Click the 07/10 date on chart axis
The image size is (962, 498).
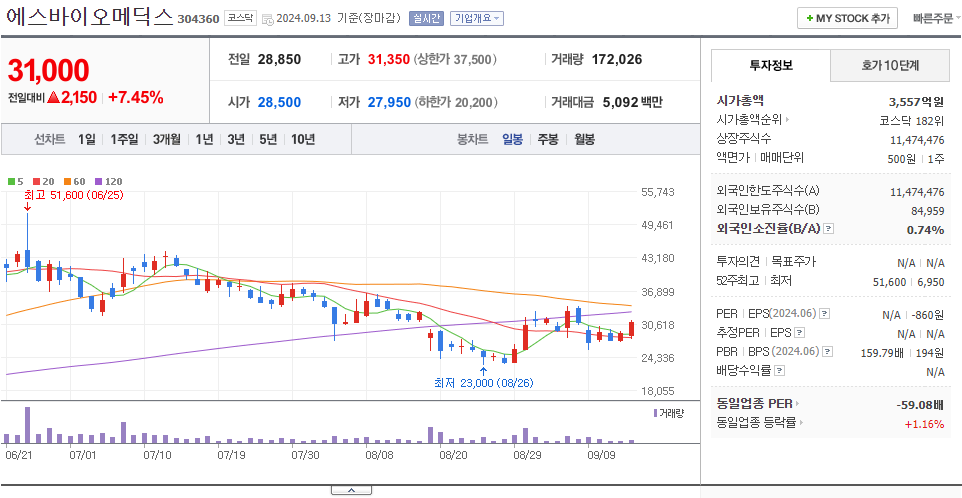coord(156,455)
